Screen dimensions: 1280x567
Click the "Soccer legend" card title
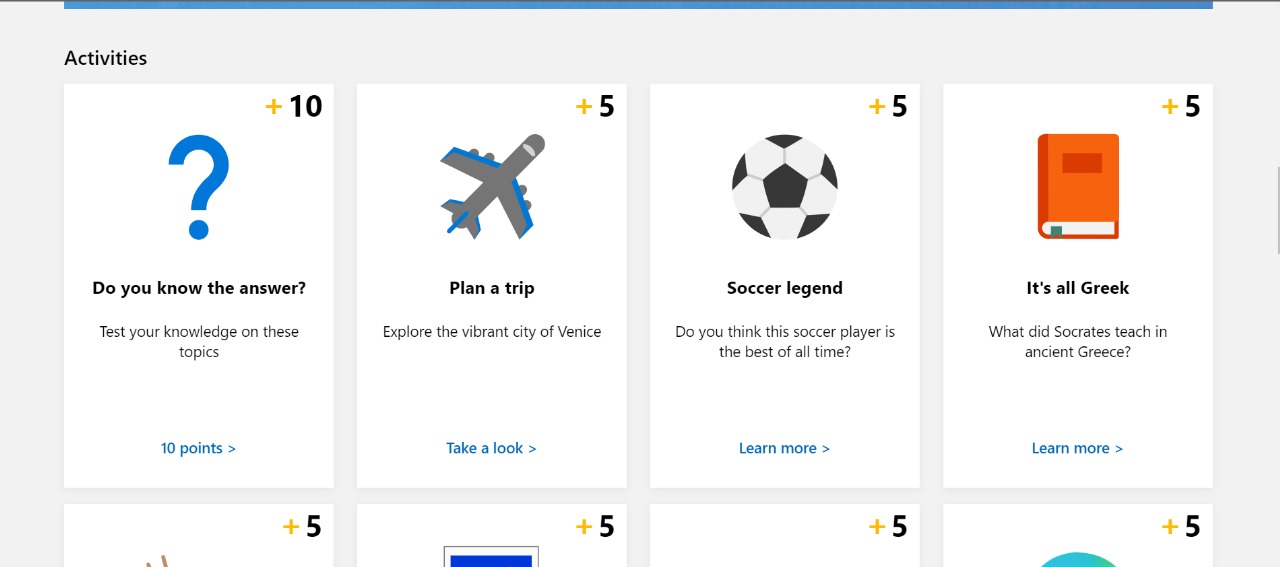tap(785, 288)
